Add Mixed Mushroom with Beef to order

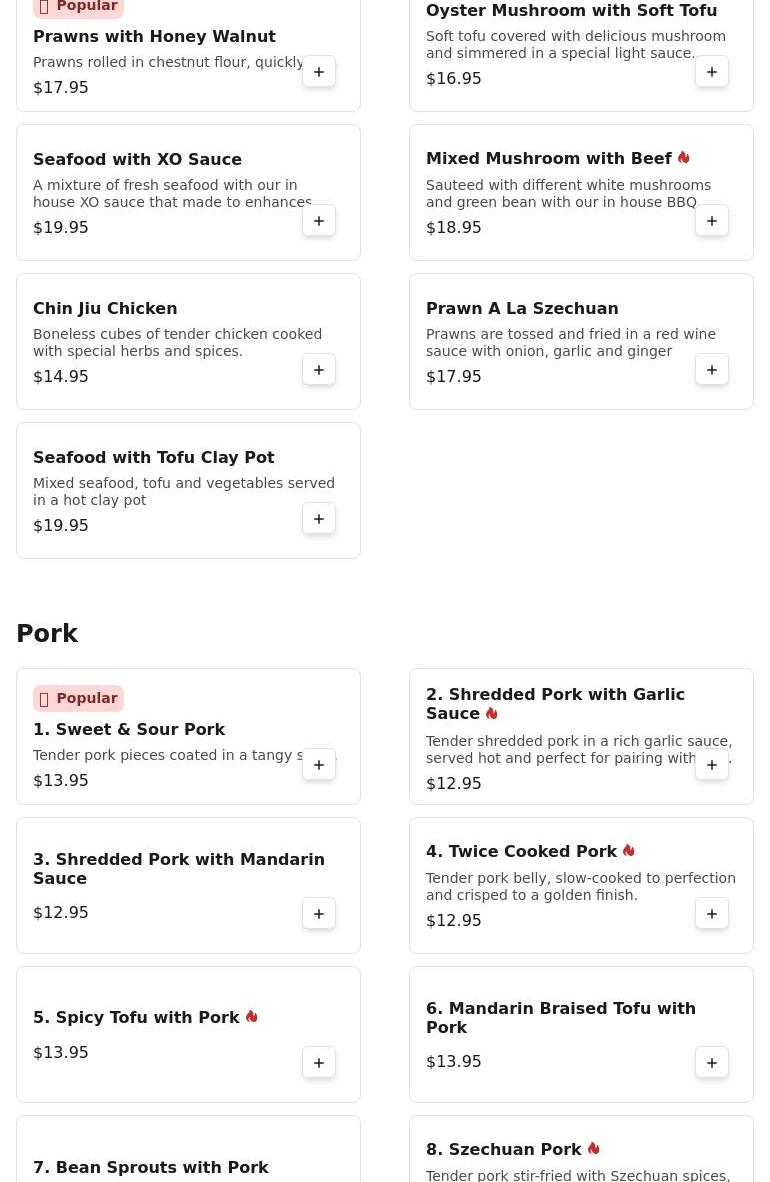[x=712, y=221]
